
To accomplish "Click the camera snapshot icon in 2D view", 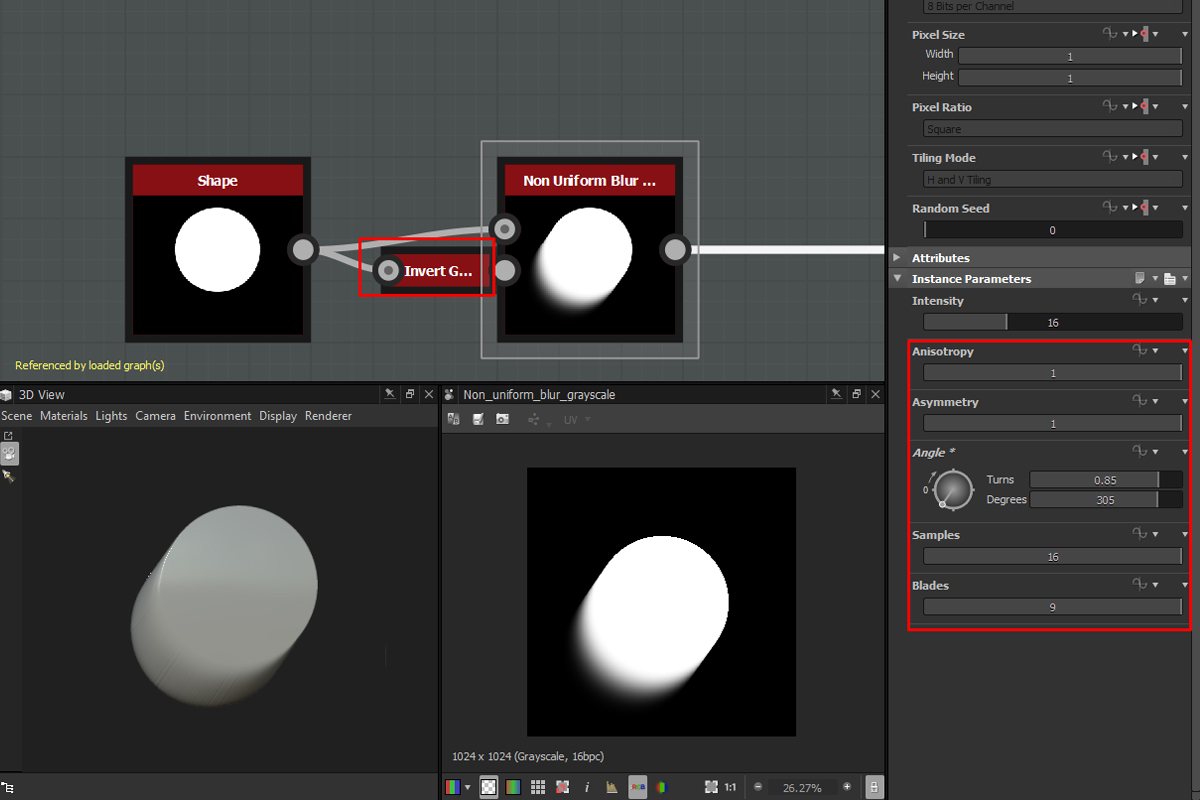I will click(x=502, y=419).
